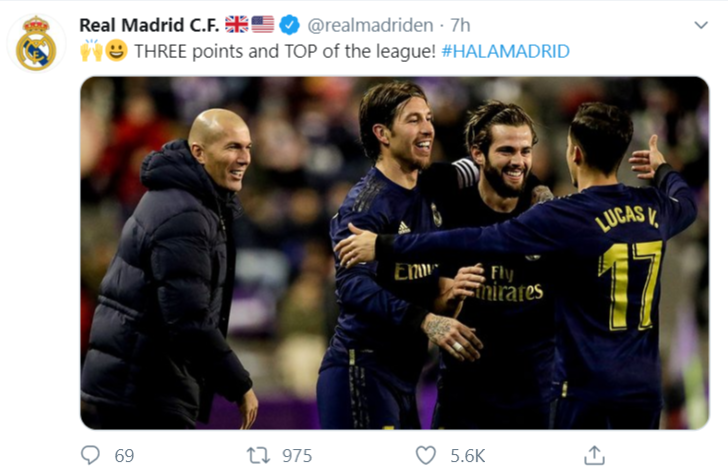Open the reply speech bubble icon
728x473 pixels.
pyautogui.click(x=90, y=455)
